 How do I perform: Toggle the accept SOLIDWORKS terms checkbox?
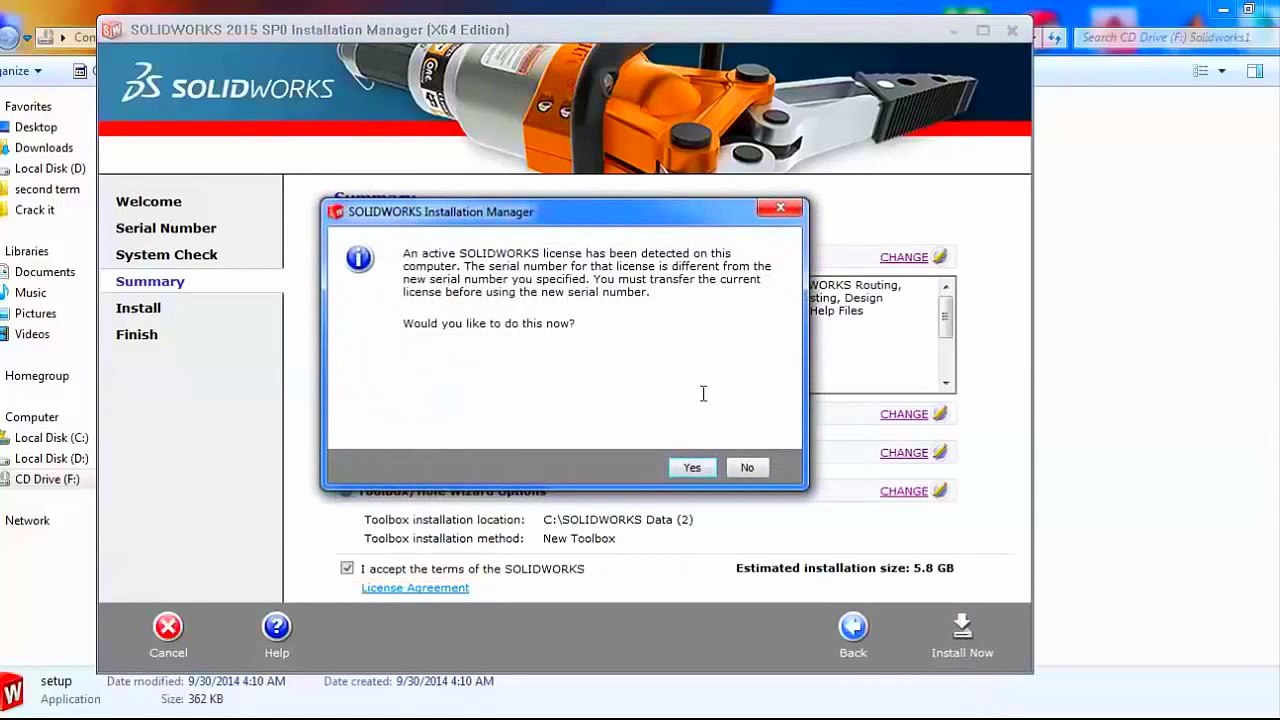coord(347,568)
